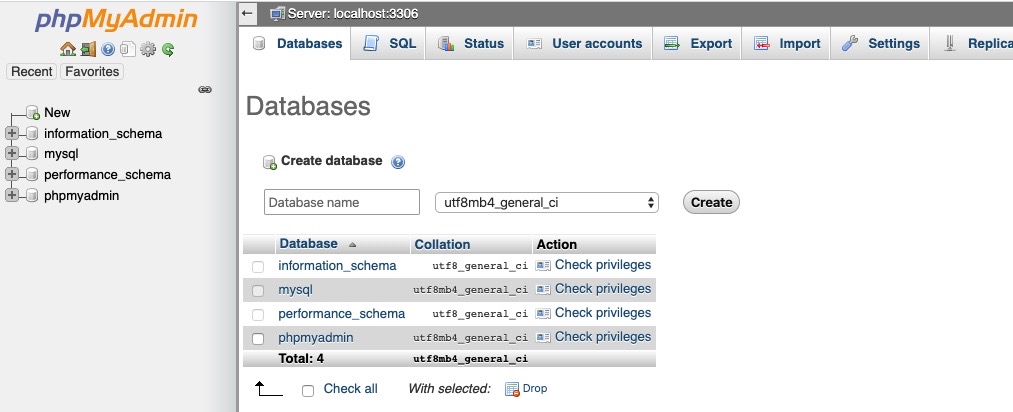
Task: Open phpMyAdmin documentation question-mark icon
Action: point(108,49)
